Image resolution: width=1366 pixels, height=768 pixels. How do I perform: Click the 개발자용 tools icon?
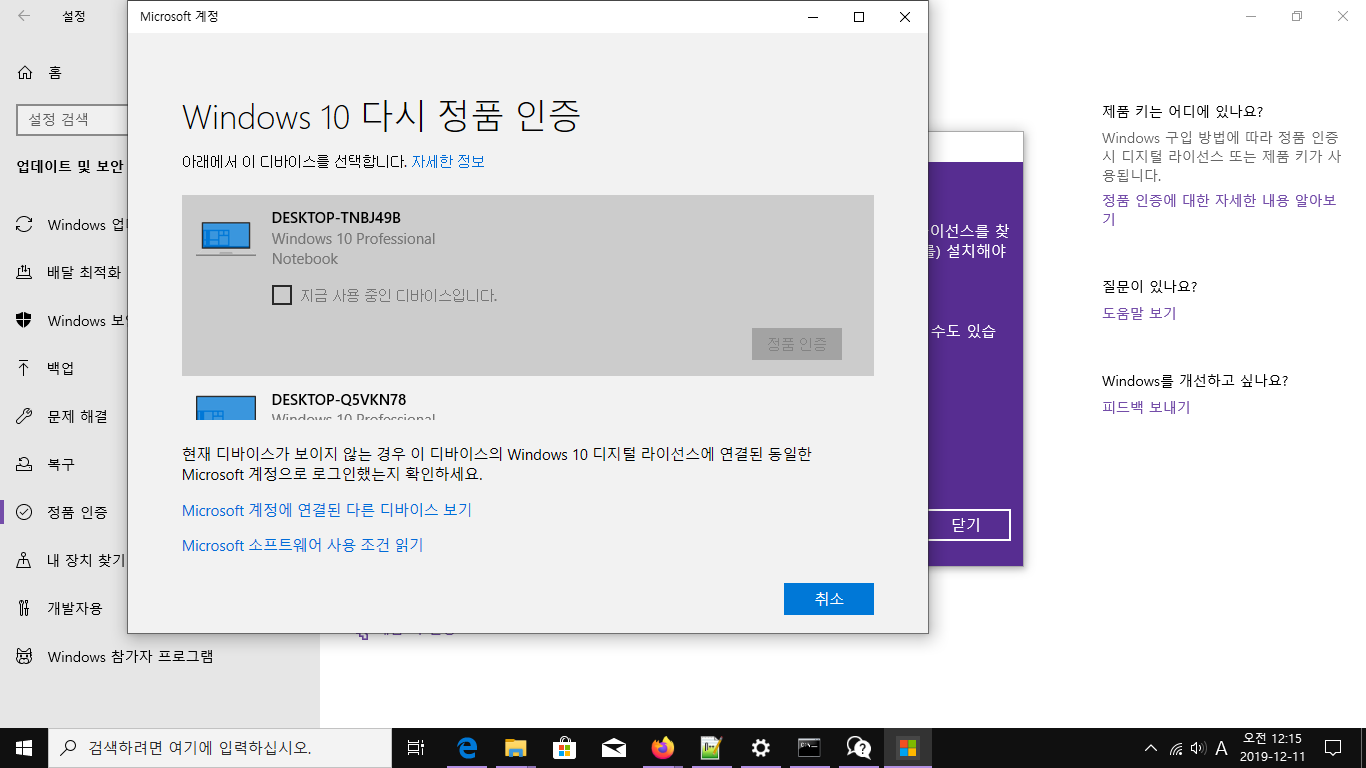coord(24,608)
